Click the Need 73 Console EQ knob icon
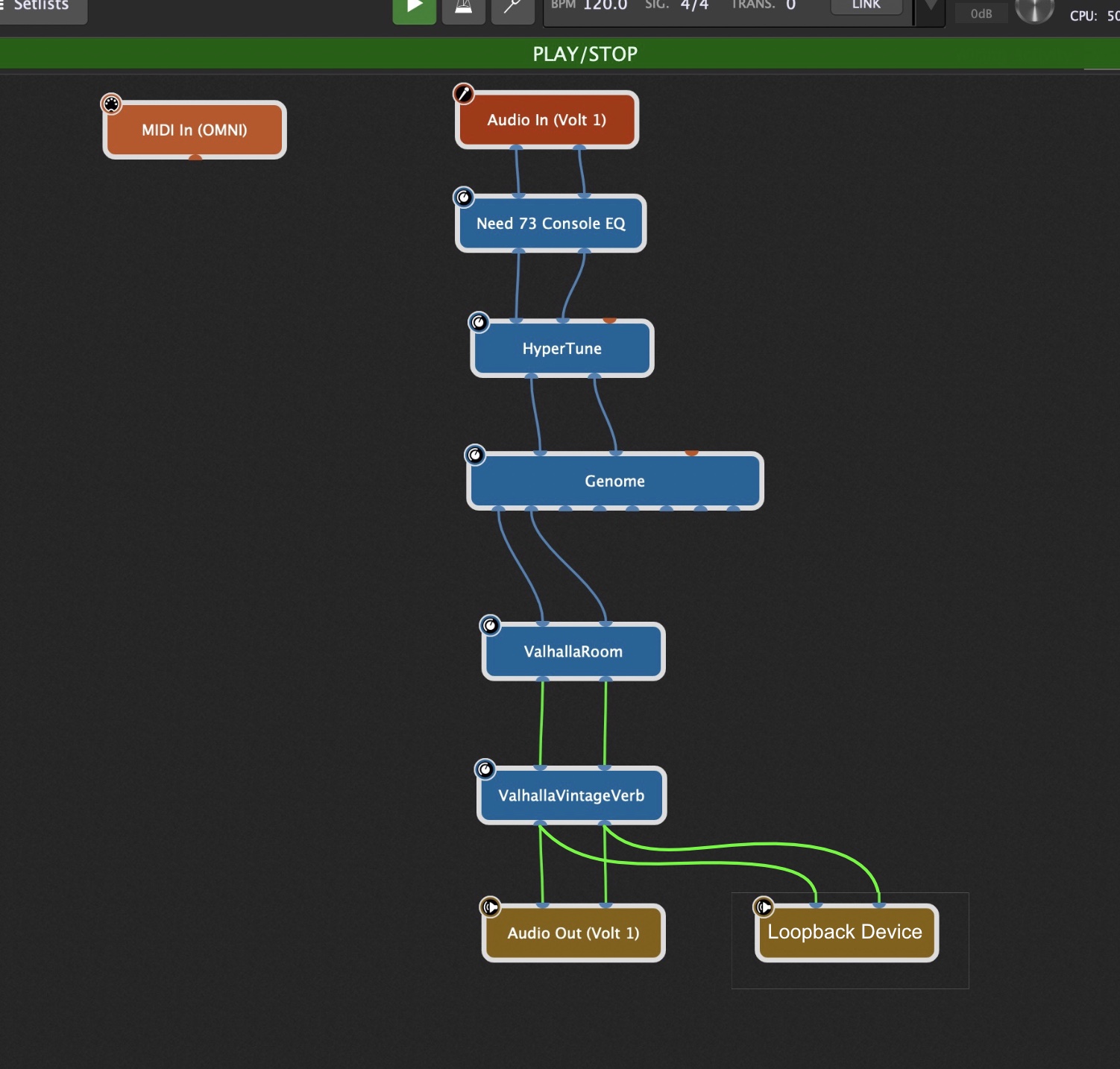This screenshot has height=1069, width=1120. tap(464, 198)
